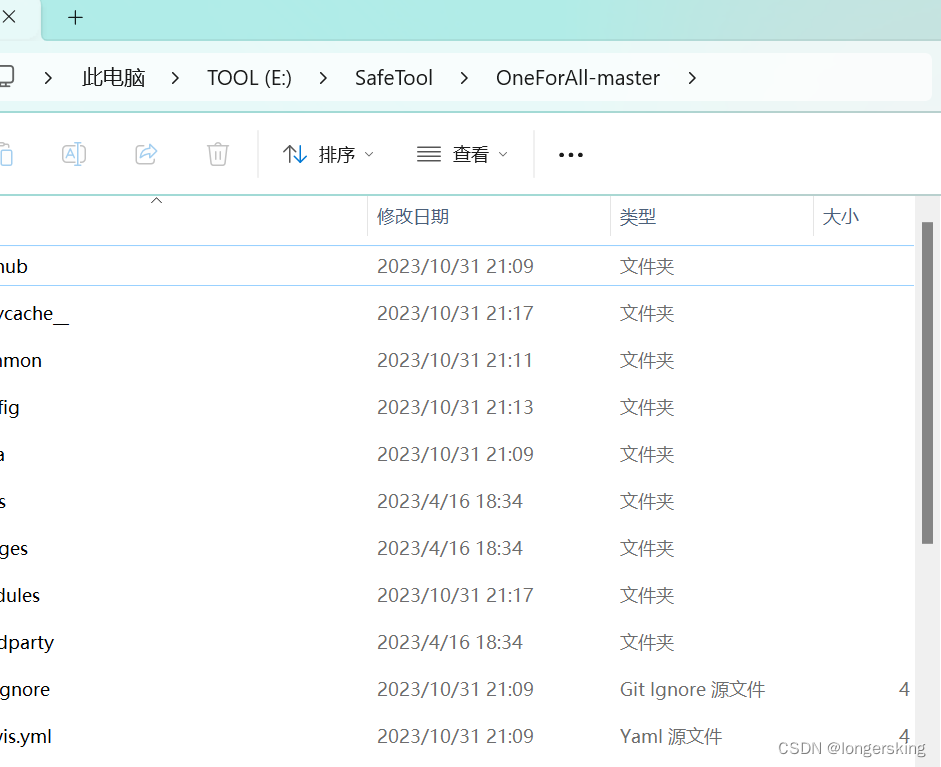
Task: Open a new tab with the plus icon
Action: [x=74, y=17]
